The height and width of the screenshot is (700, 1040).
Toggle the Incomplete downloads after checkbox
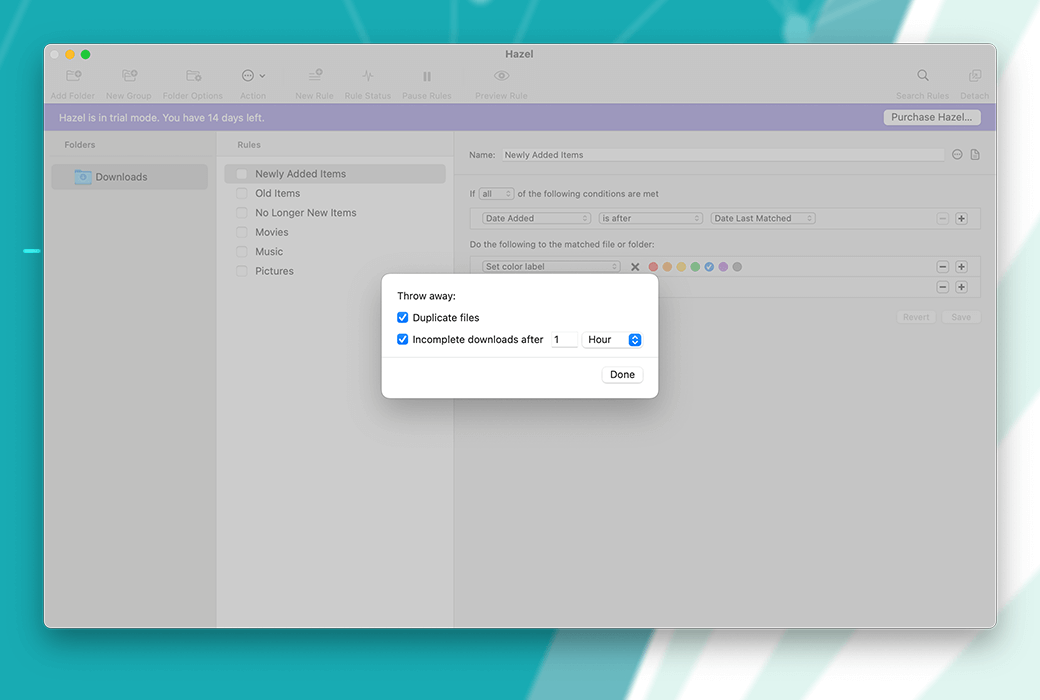tap(403, 340)
